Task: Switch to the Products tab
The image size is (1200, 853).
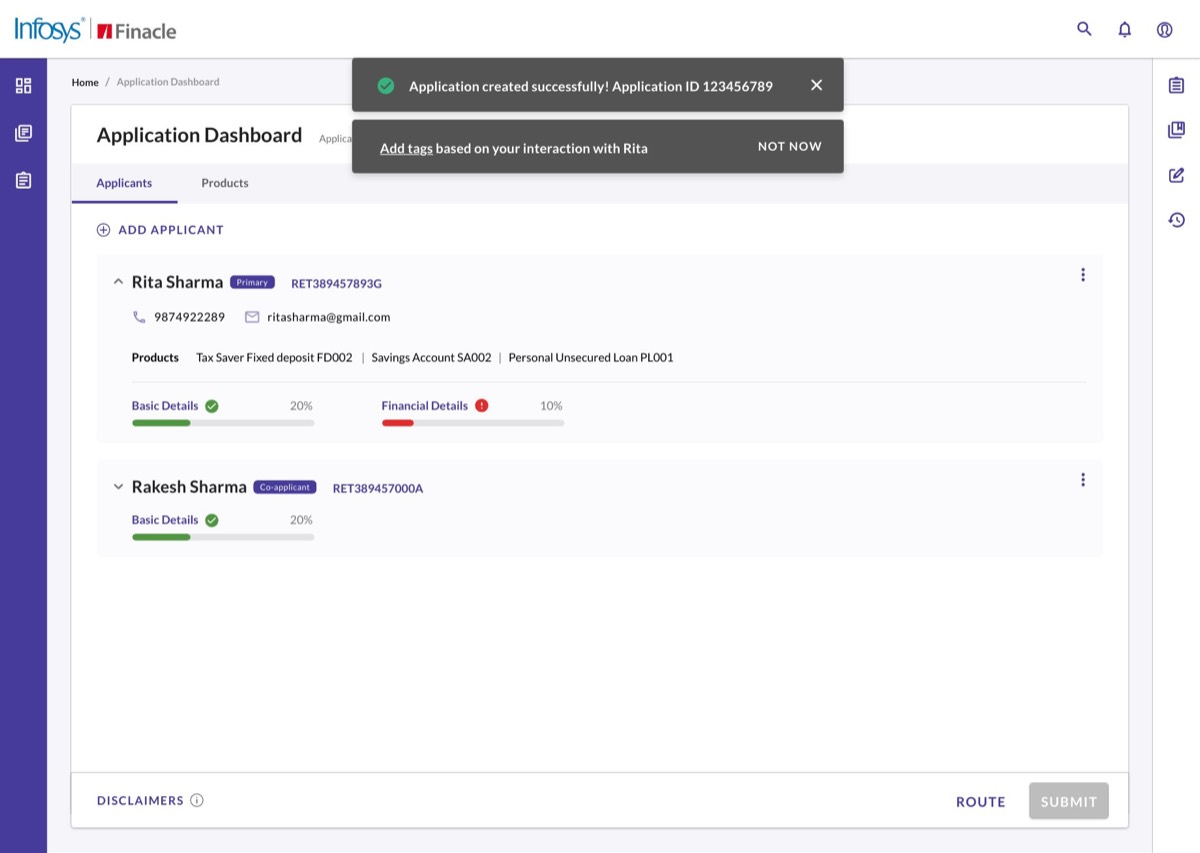Action: [x=225, y=183]
